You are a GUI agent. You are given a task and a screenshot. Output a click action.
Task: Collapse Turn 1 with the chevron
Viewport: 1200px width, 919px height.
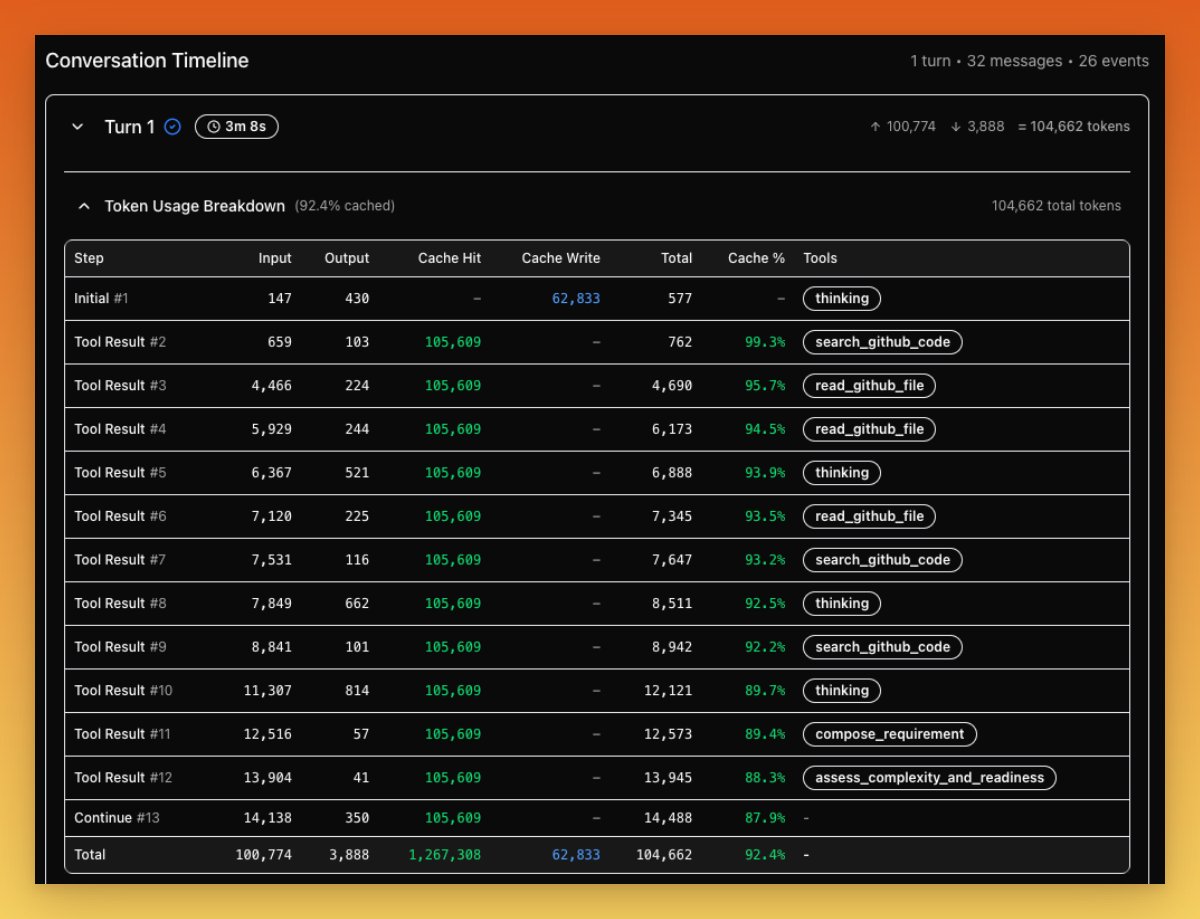(77, 127)
